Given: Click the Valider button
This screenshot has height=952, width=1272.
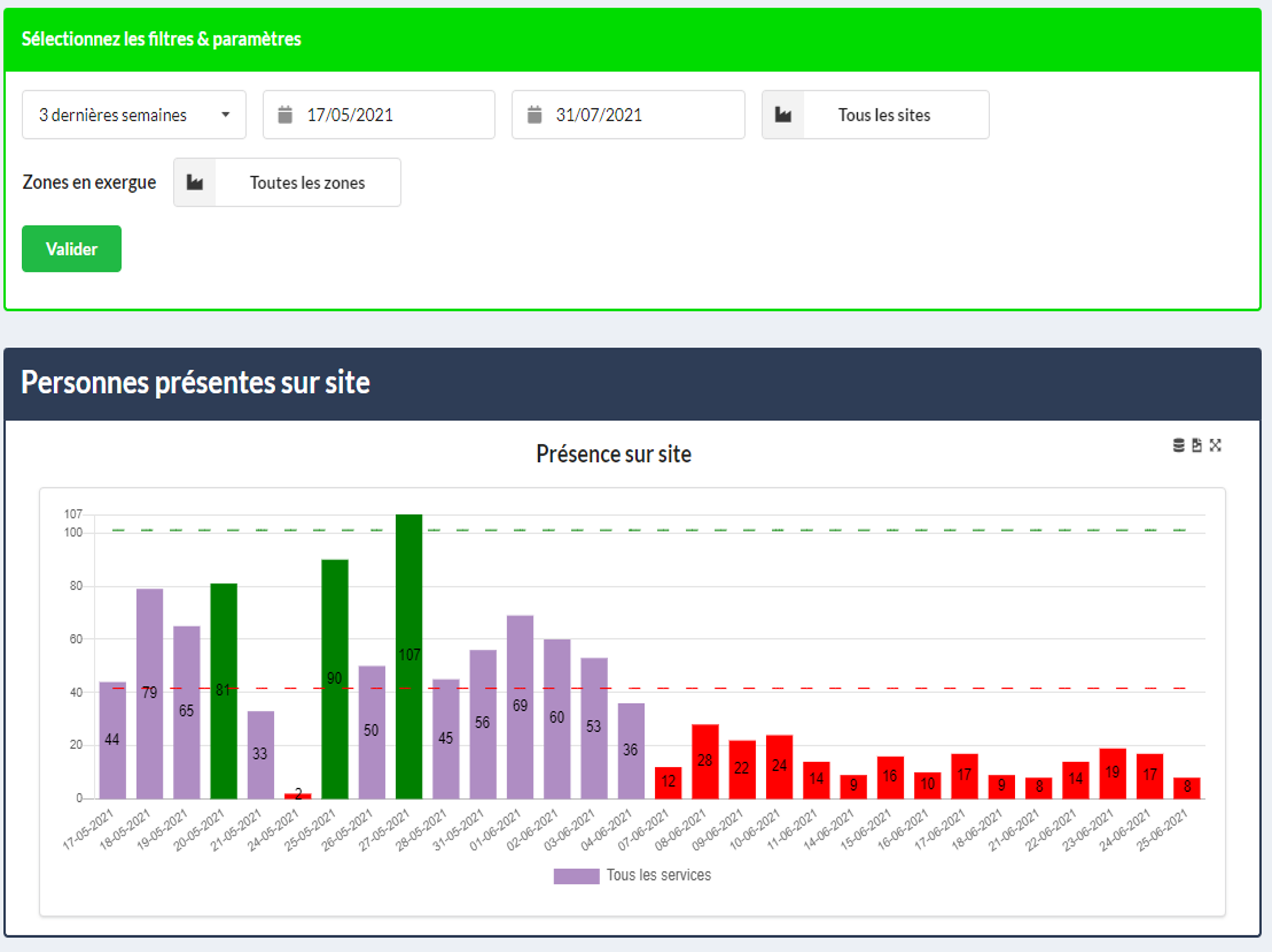Looking at the screenshot, I should pyautogui.click(x=72, y=249).
